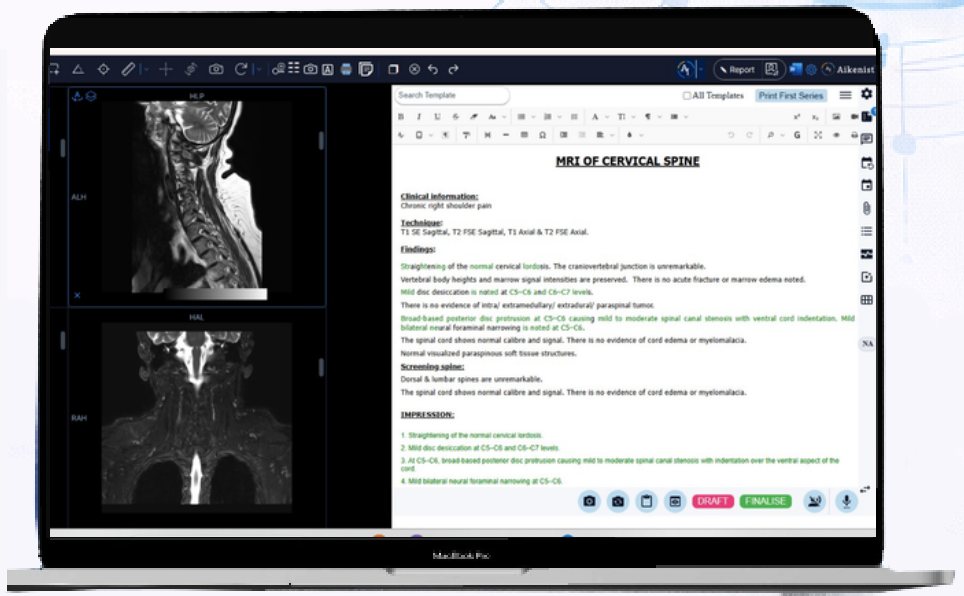Select the coronal neck MRI viewport
964x596 pixels.
point(197,418)
